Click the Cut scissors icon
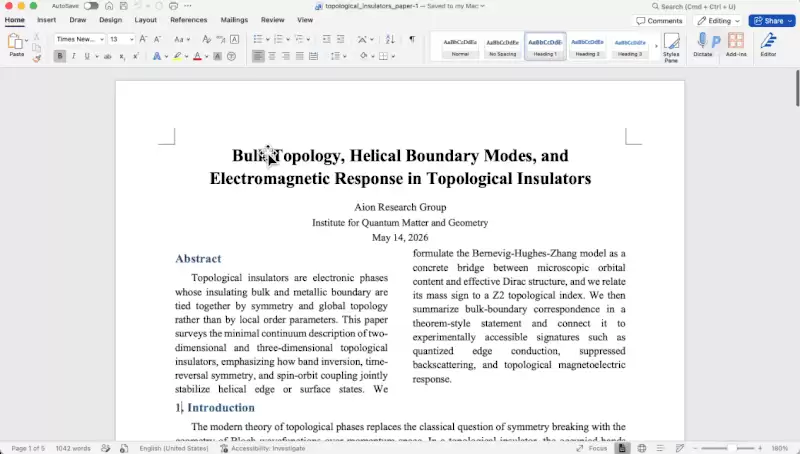The height and width of the screenshot is (454, 800). 37,37
